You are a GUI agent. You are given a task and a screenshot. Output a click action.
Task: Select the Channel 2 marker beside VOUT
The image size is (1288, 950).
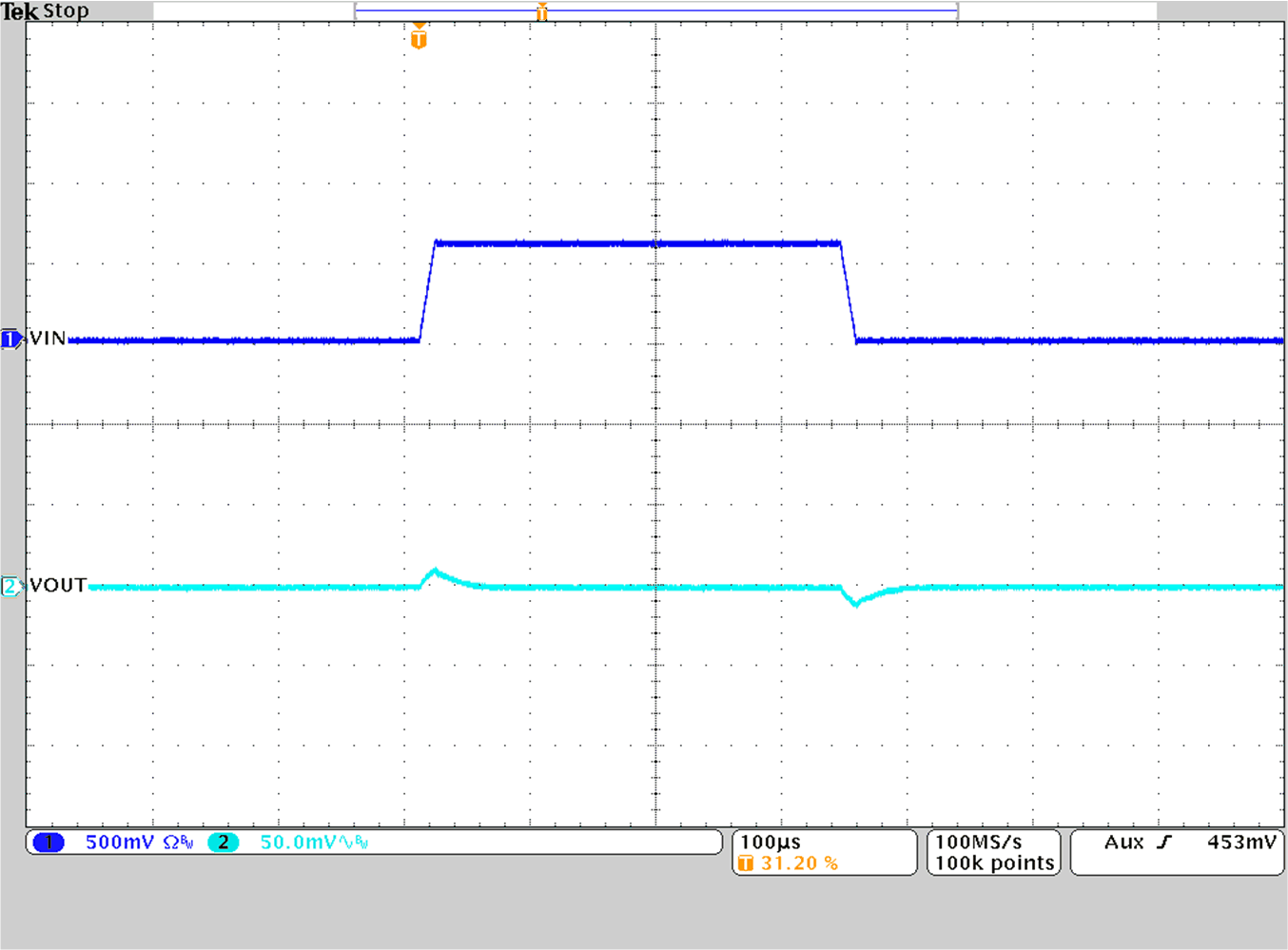tap(11, 586)
